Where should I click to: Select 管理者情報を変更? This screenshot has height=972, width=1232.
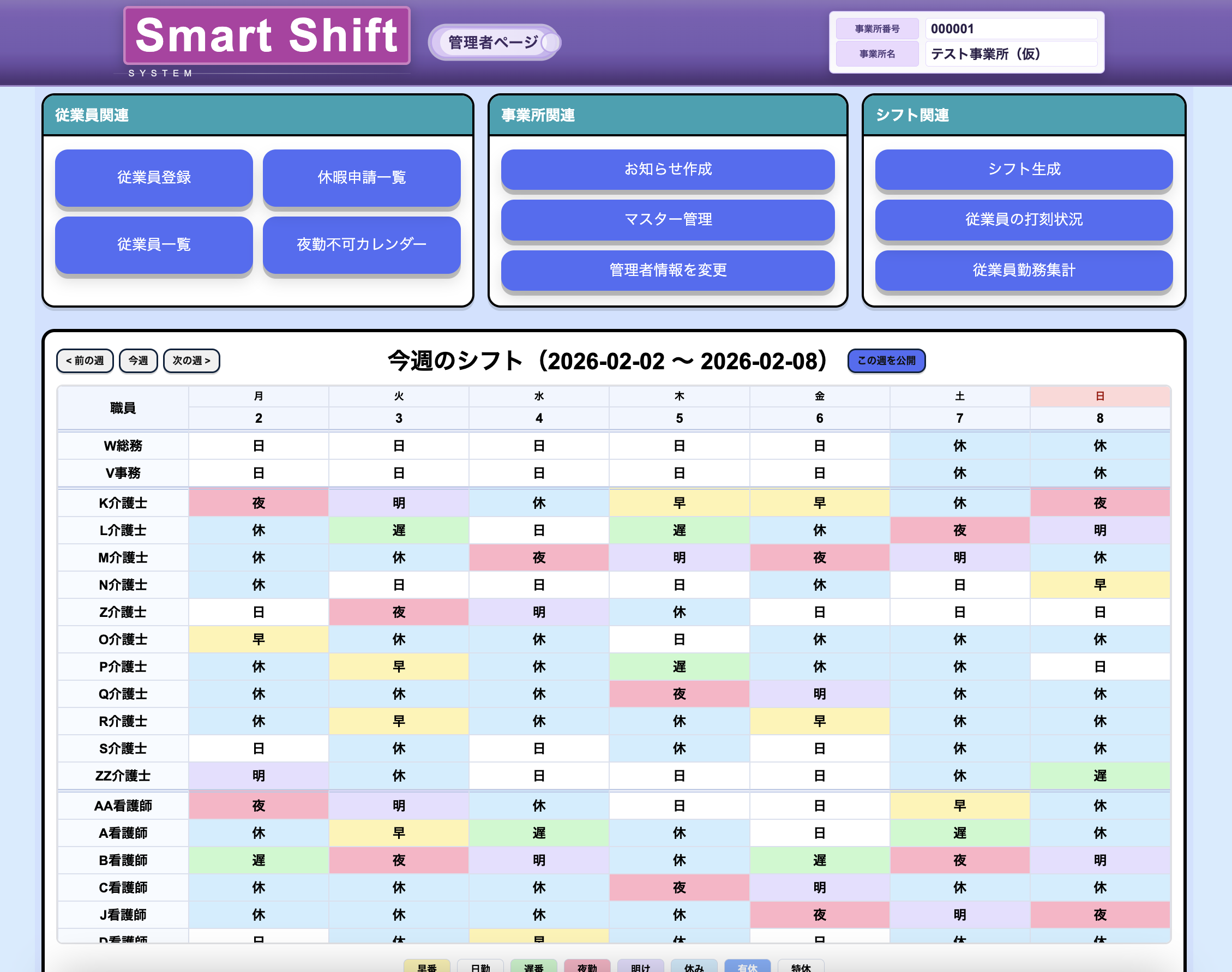668,270
